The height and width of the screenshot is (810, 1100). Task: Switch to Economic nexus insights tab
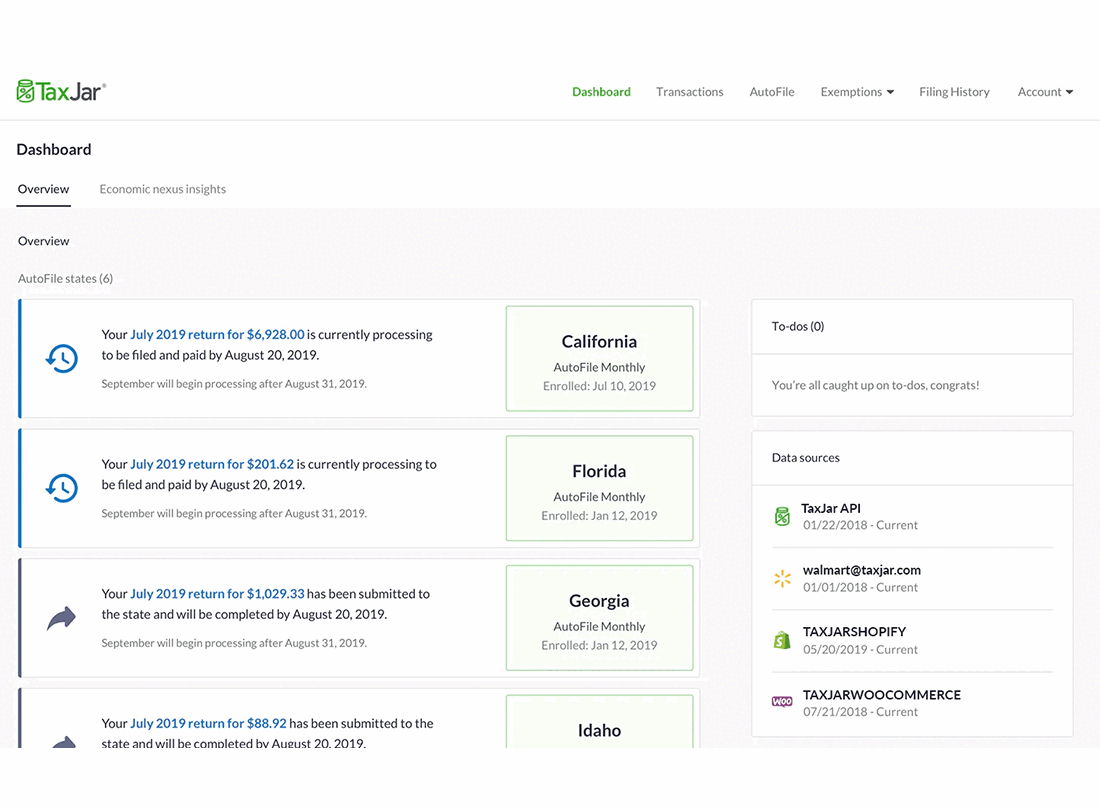163,189
